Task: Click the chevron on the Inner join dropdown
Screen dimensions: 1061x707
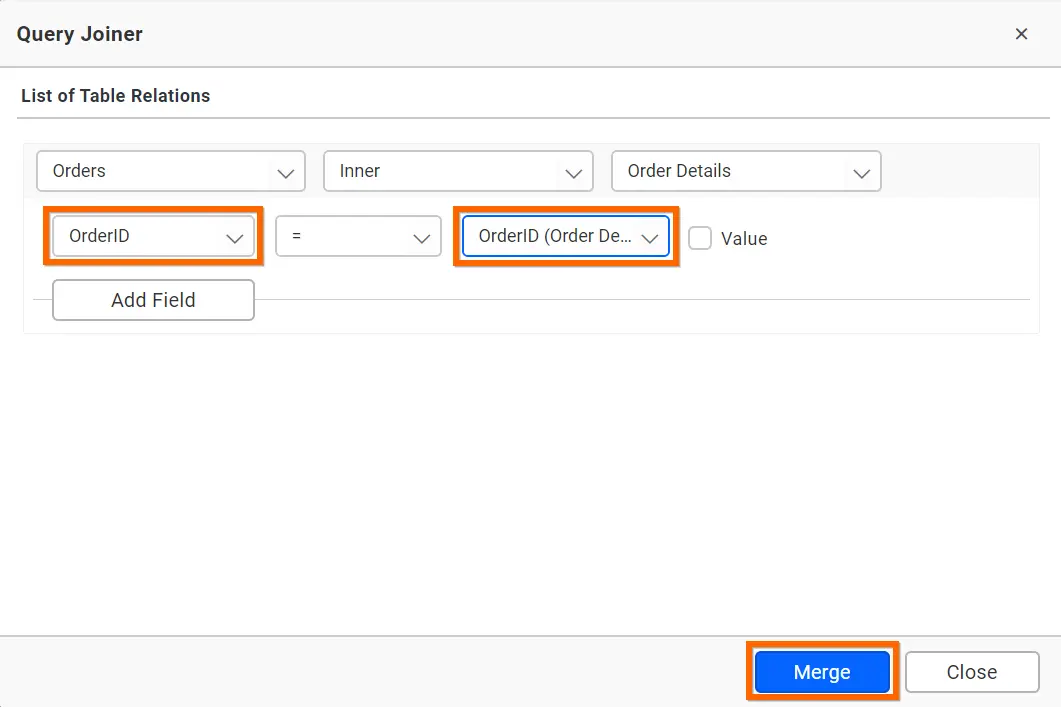Action: (x=572, y=171)
